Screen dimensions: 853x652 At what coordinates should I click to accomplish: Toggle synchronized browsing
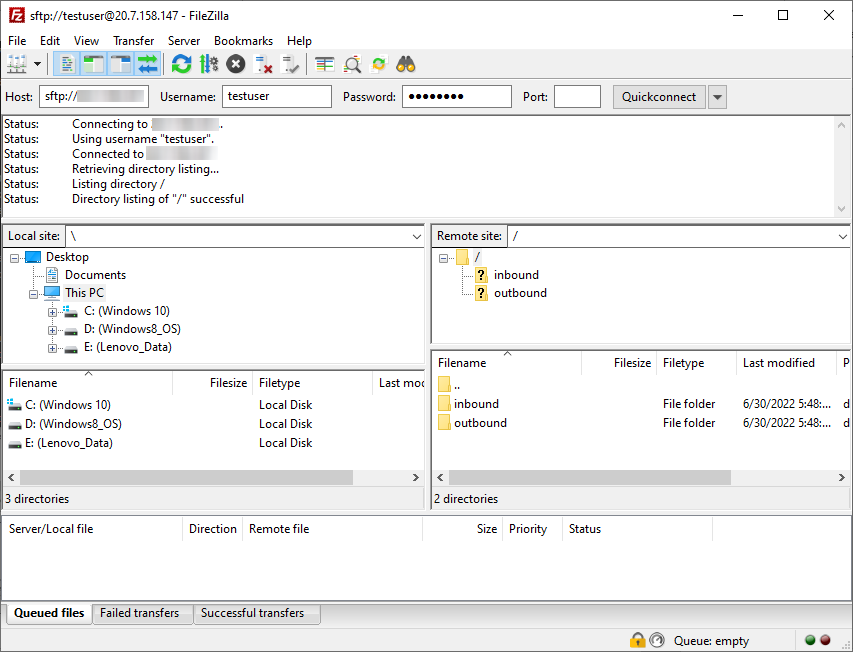tap(379, 64)
